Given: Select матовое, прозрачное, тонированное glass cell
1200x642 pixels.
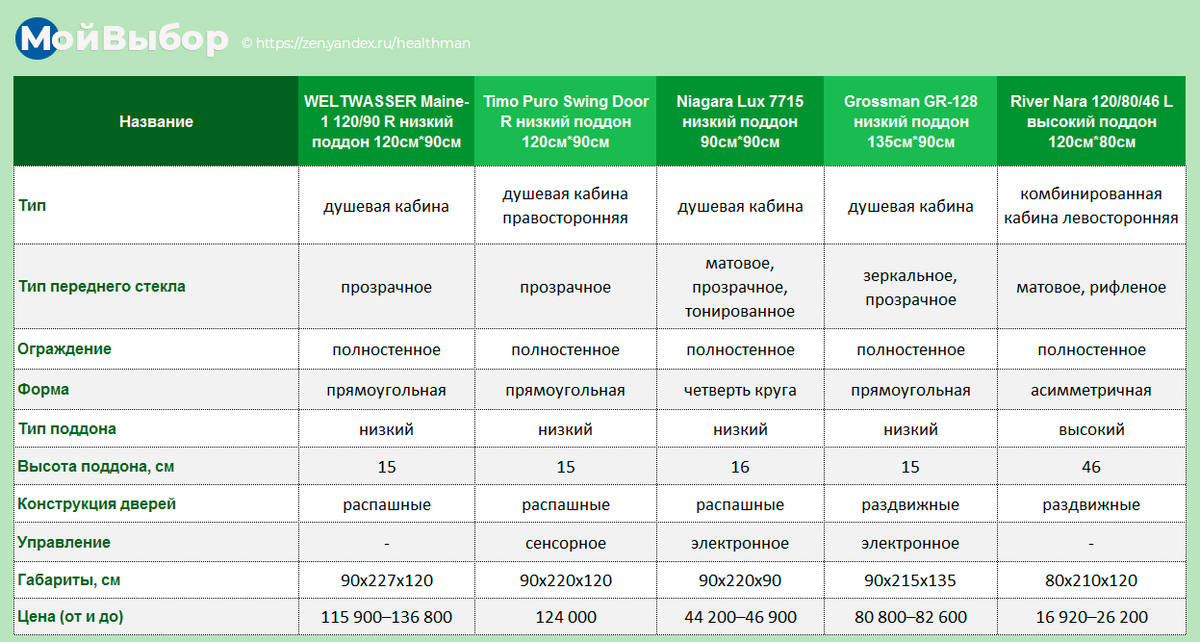Looking at the screenshot, I should click(740, 287).
